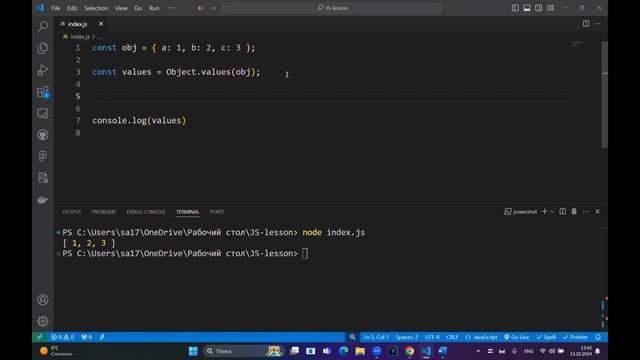
Task: Open the Docker view in activity bar
Action: tap(42, 200)
